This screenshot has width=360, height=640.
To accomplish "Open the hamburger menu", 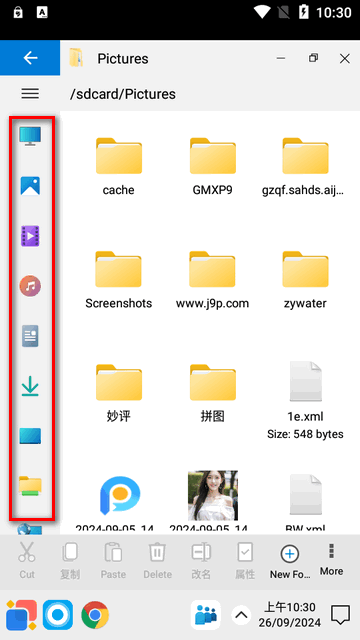I will click(30, 93).
